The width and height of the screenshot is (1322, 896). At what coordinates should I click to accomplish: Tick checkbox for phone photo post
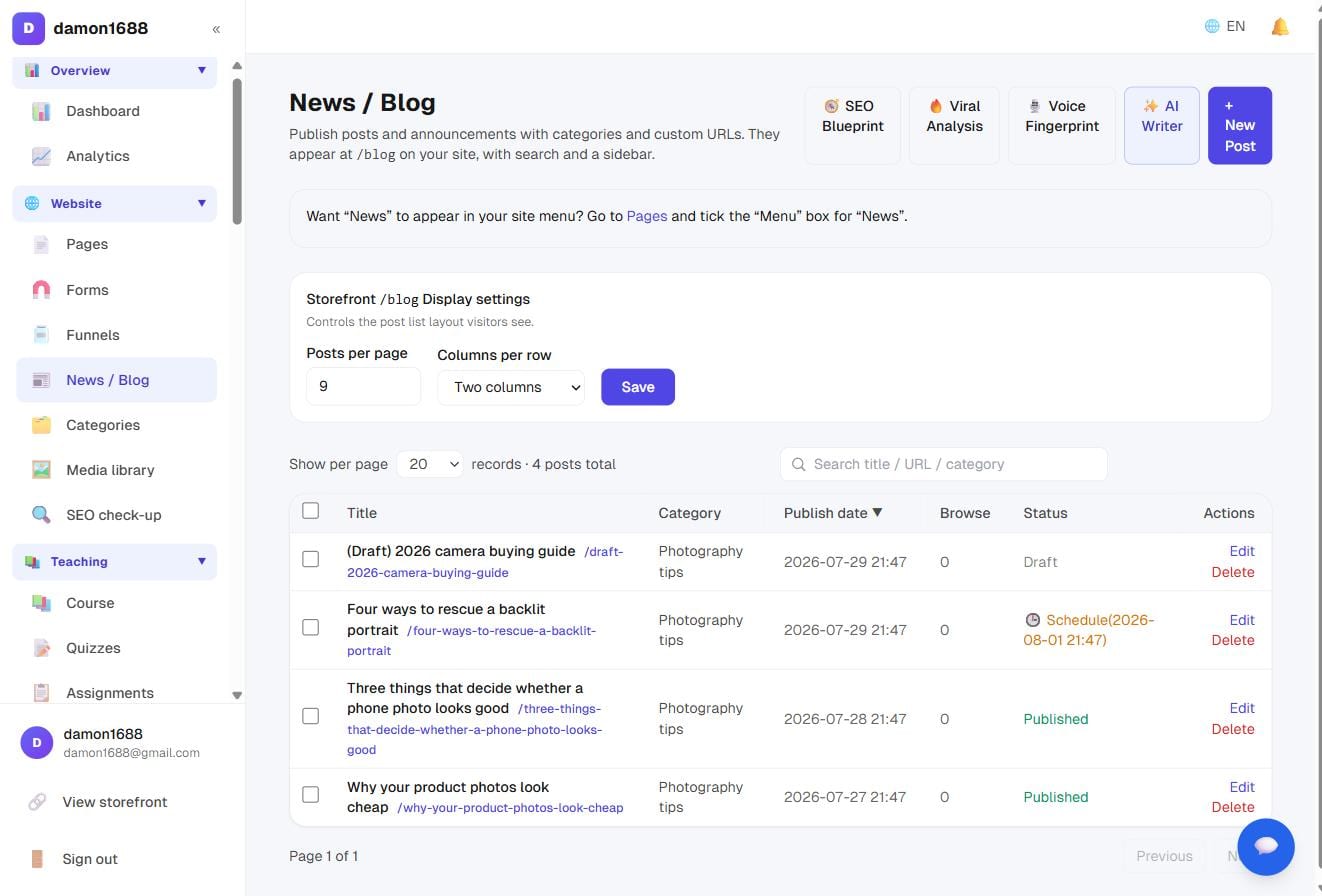[x=311, y=716]
